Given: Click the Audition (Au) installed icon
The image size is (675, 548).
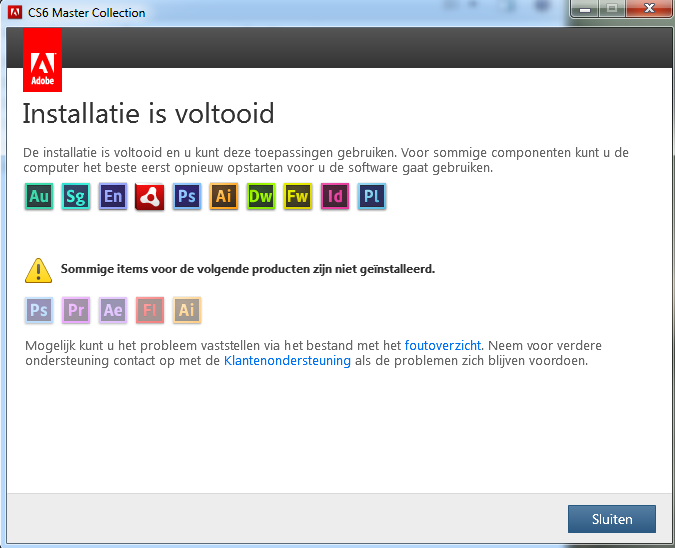Looking at the screenshot, I should (x=39, y=196).
